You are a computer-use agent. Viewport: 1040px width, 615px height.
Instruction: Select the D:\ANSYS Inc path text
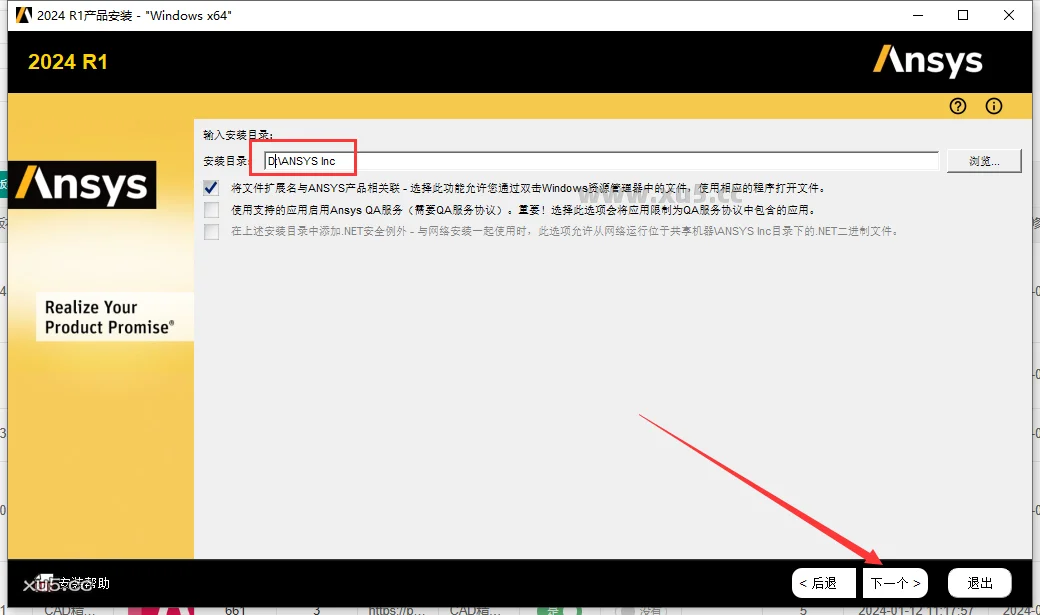301,159
